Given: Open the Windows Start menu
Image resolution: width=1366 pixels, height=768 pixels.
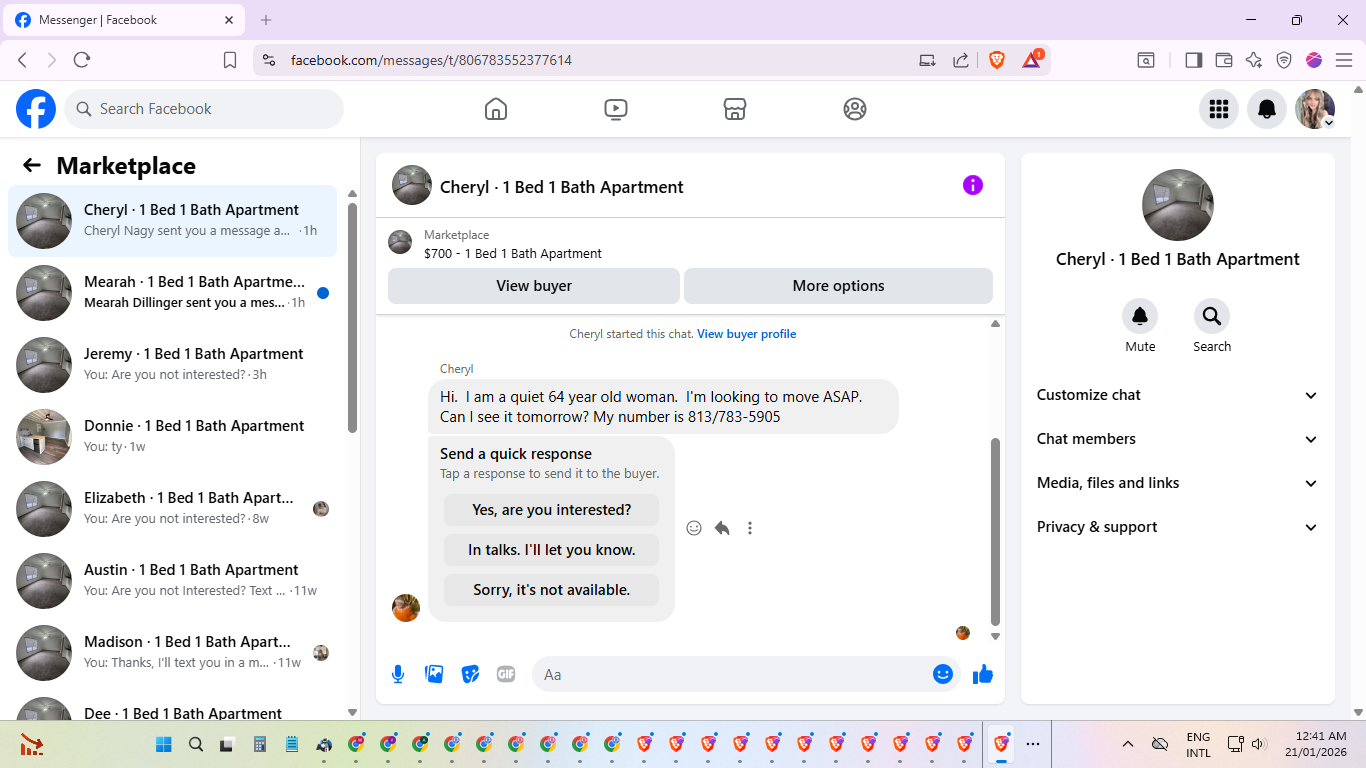Looking at the screenshot, I should (x=164, y=744).
